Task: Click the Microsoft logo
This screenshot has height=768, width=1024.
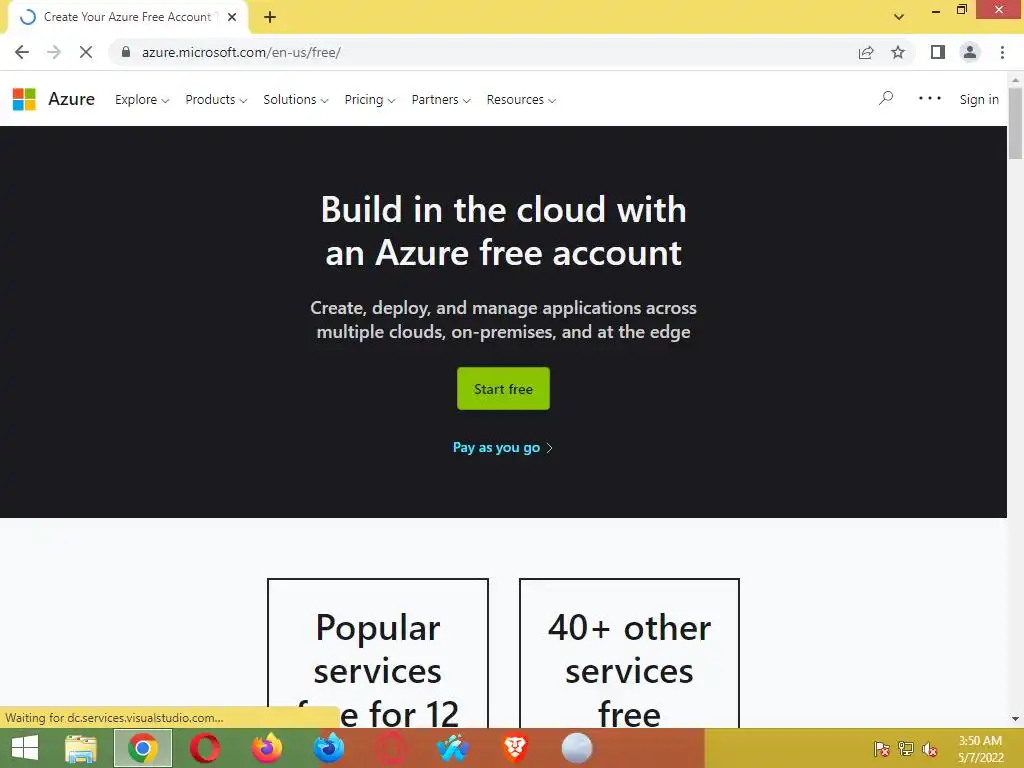Action: click(24, 99)
